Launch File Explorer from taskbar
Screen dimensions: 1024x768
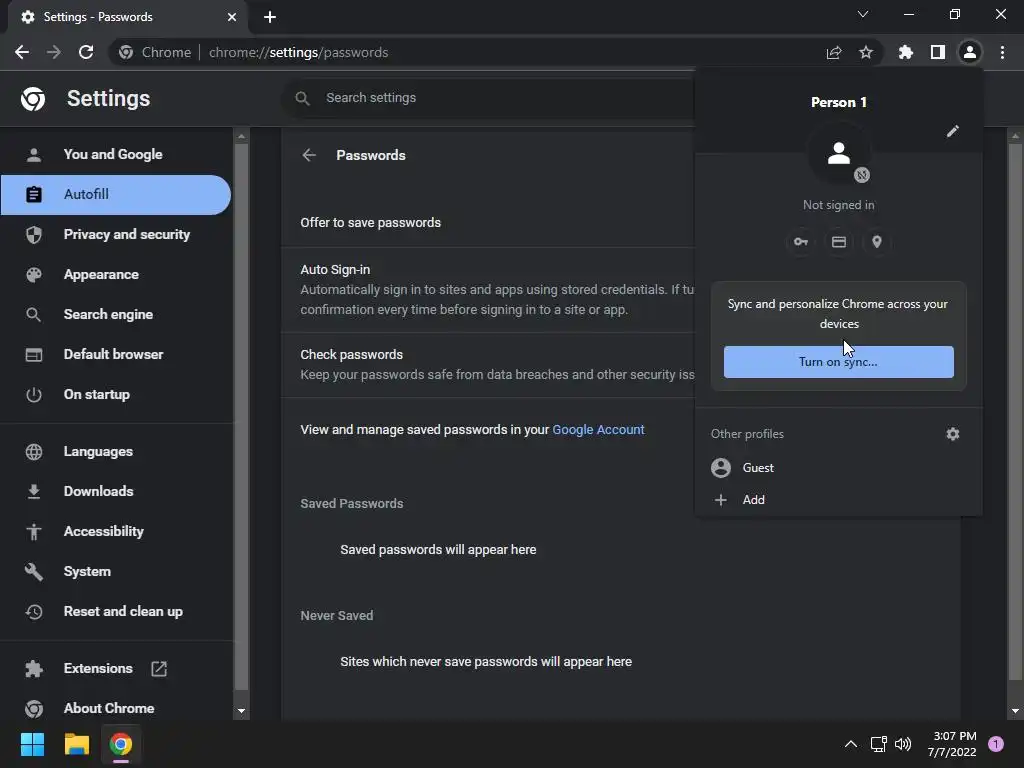coord(76,744)
